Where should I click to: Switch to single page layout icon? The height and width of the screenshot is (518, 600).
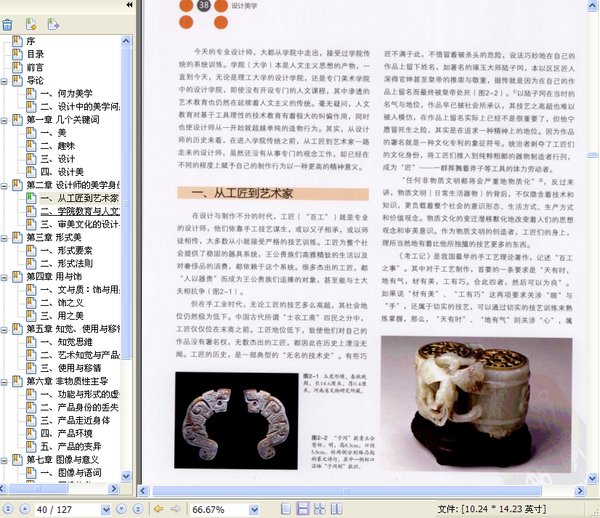point(289,509)
